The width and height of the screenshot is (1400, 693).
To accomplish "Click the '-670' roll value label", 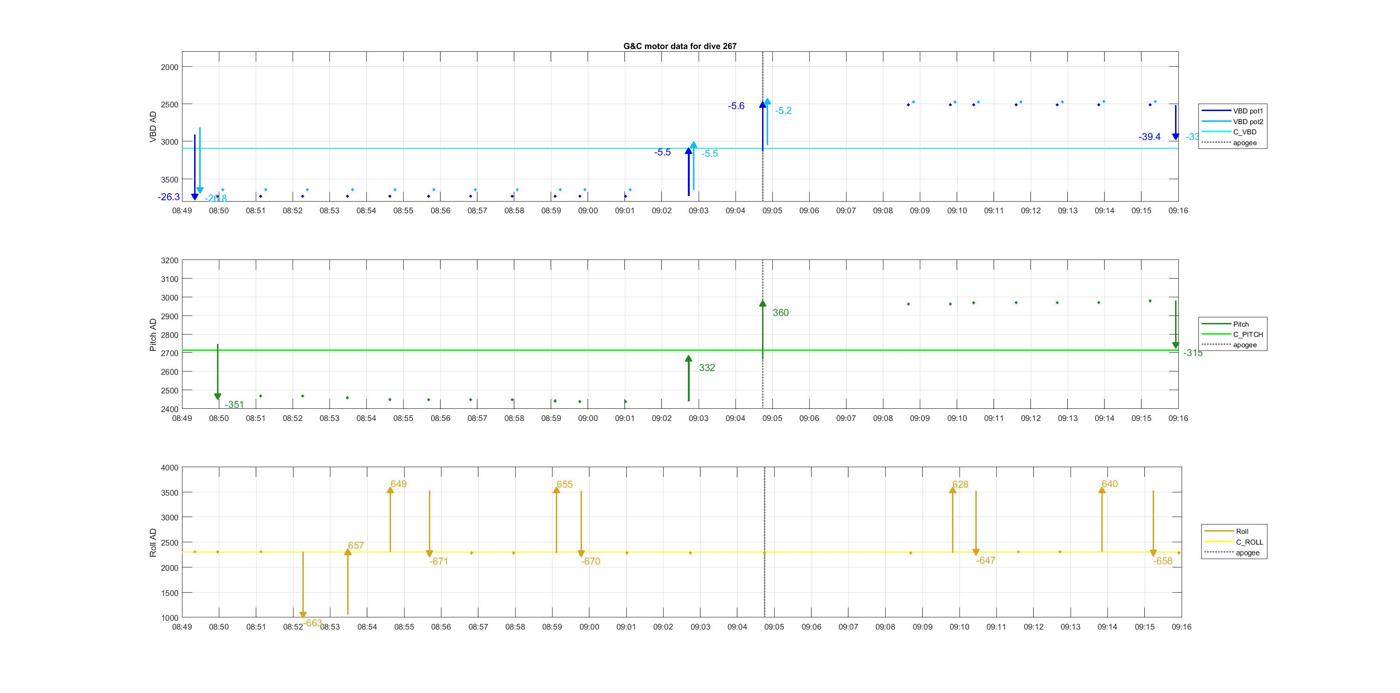I will click(x=591, y=562).
